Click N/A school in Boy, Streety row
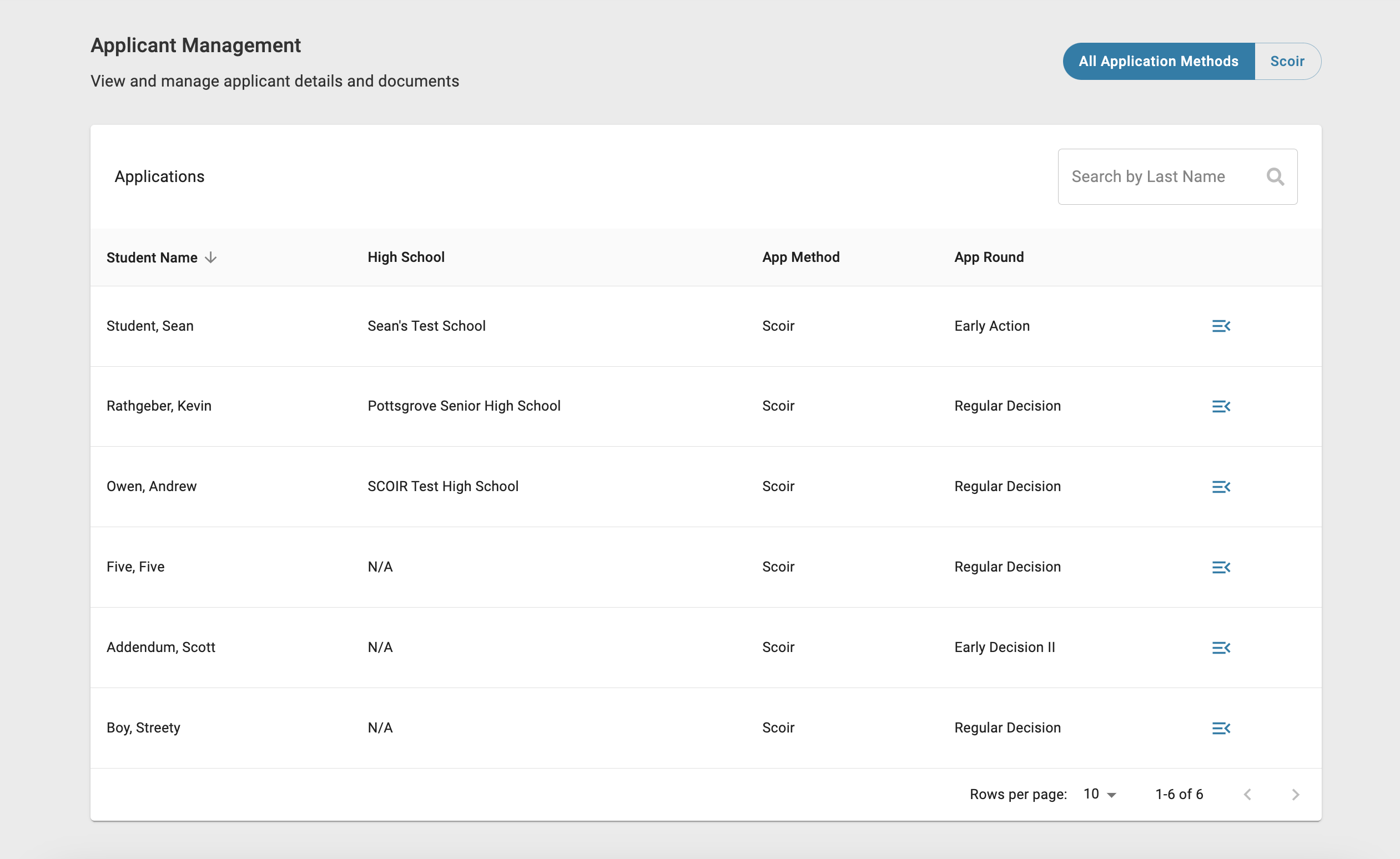The height and width of the screenshot is (859, 1400). coord(380,728)
